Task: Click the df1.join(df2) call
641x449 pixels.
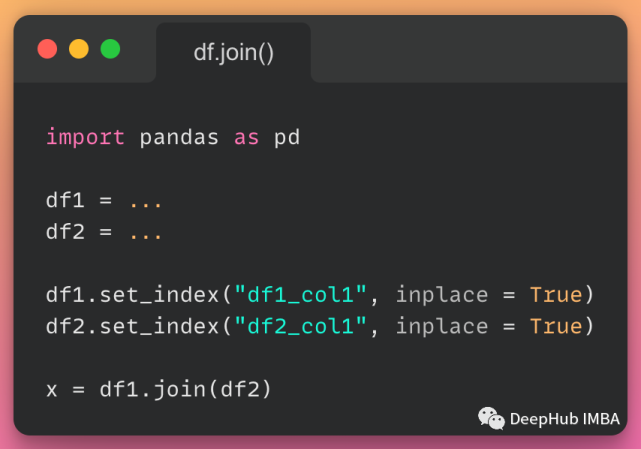Action: pos(185,389)
